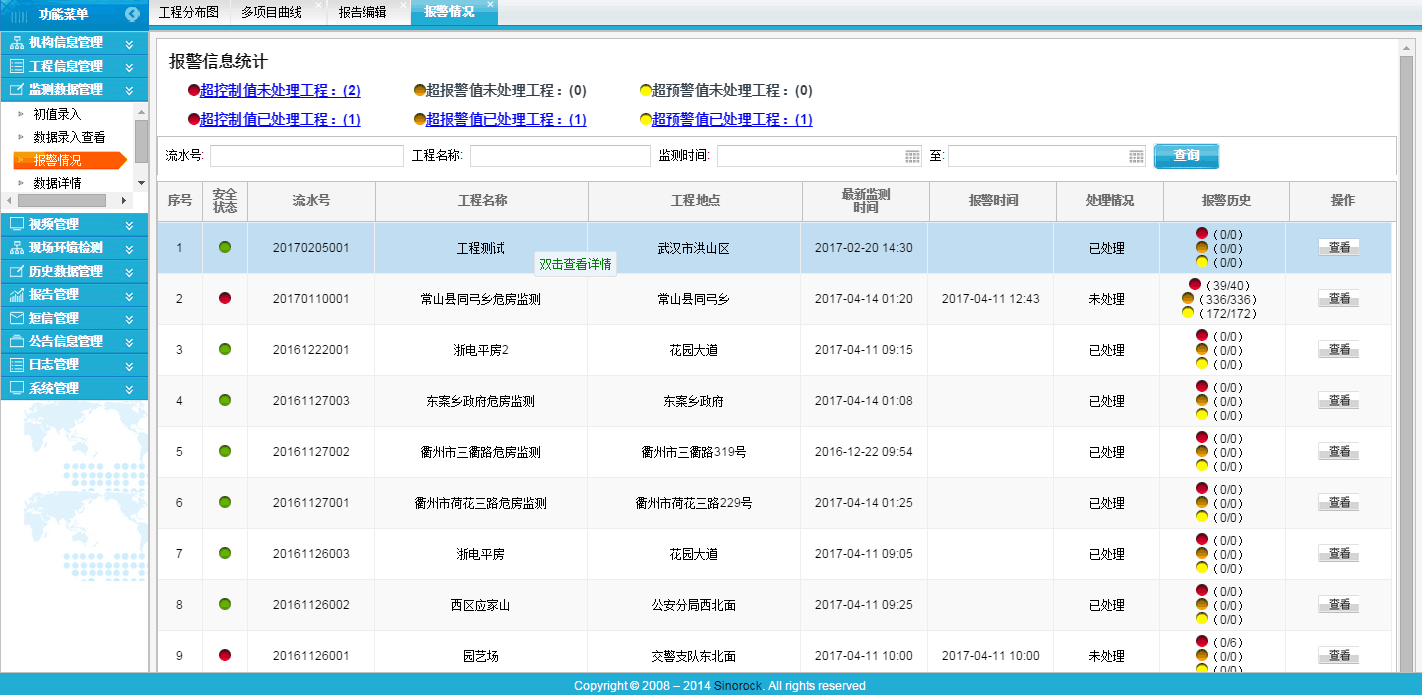1422x695 pixels.
Task: Click the Sinorock footer link
Action: [x=737, y=686]
